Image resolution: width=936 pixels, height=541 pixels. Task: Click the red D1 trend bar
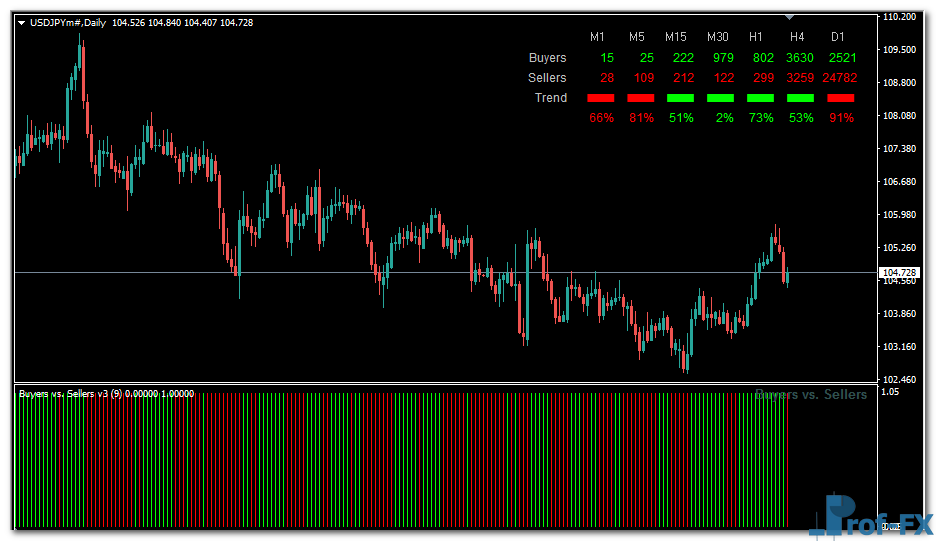click(841, 98)
